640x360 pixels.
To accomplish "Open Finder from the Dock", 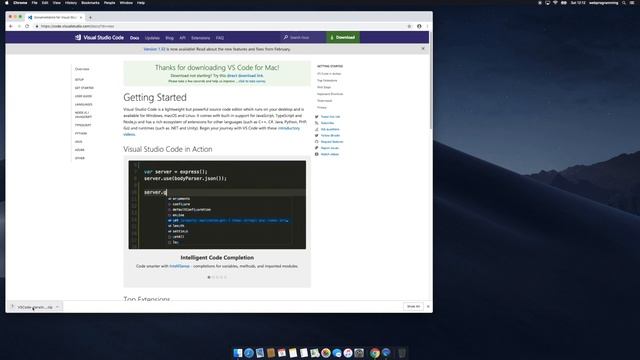I will 238,353.
